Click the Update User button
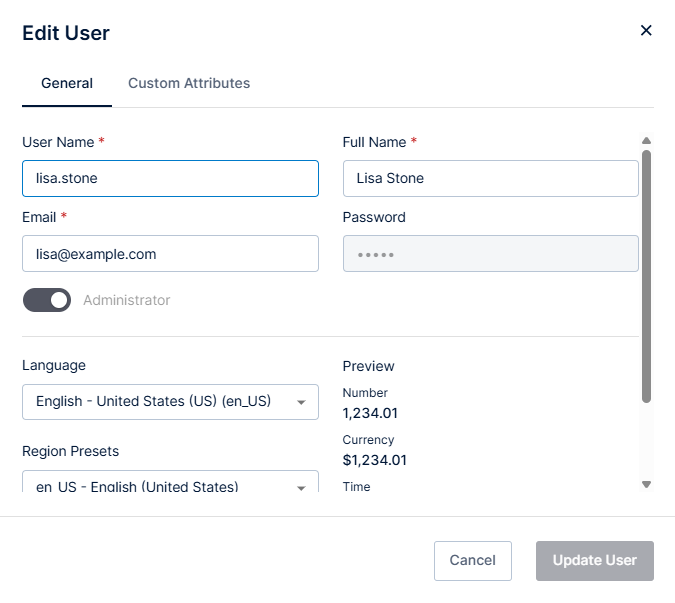The height and width of the screenshot is (603, 675). 594,560
